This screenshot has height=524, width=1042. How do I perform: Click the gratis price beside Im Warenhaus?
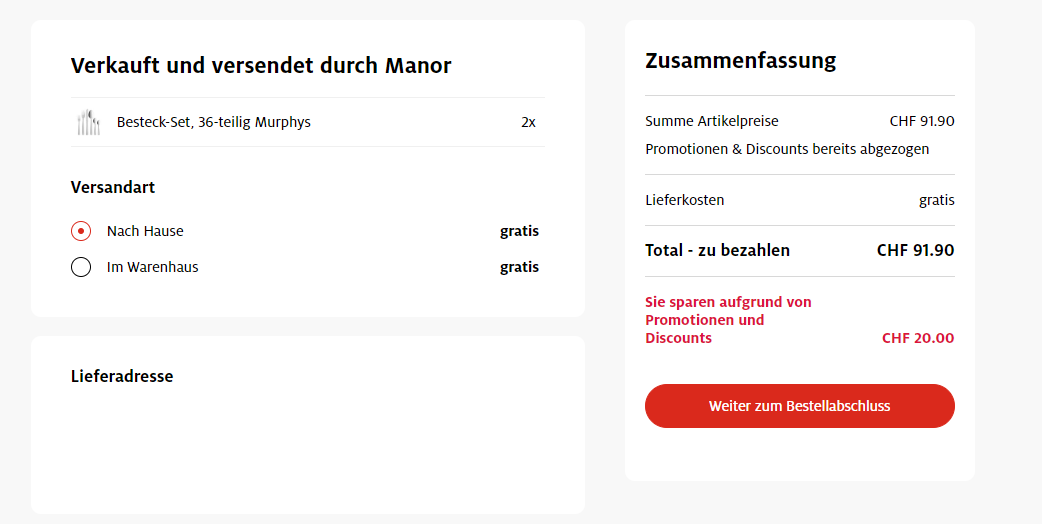tap(519, 267)
